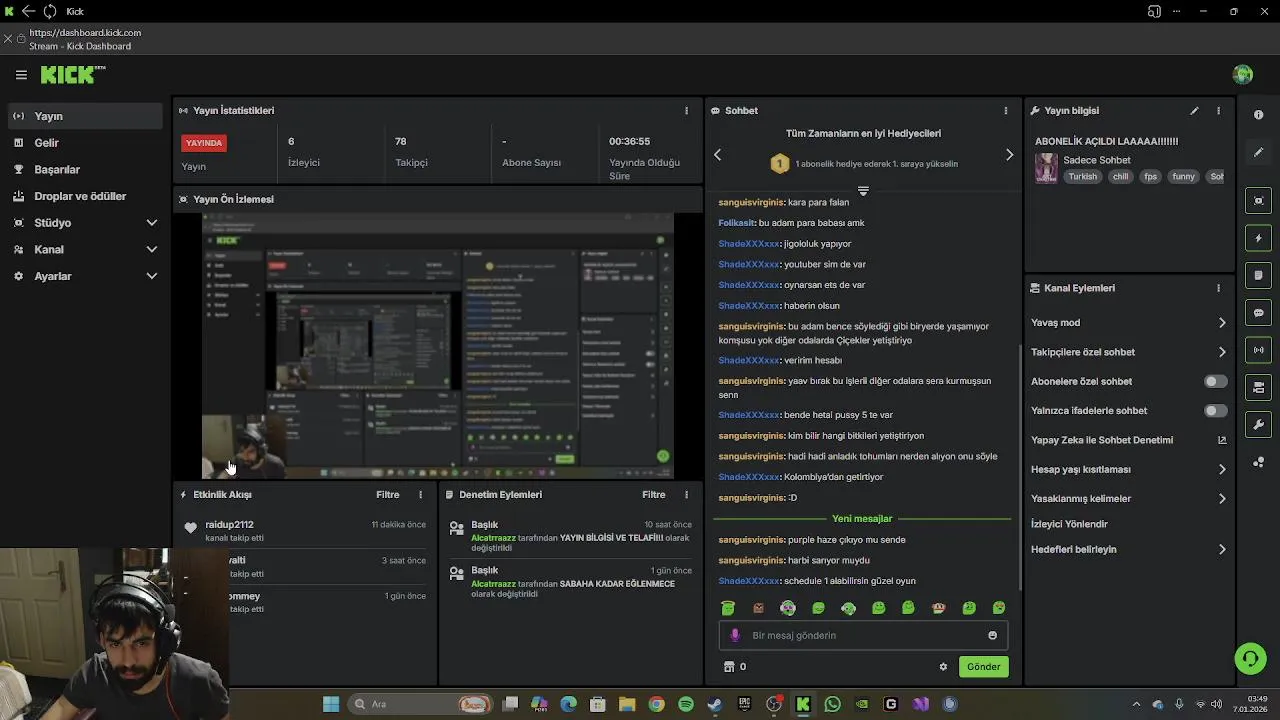Expand Takipçilere özel sohbet options
Screen dimensions: 1280x720
pos(1221,352)
